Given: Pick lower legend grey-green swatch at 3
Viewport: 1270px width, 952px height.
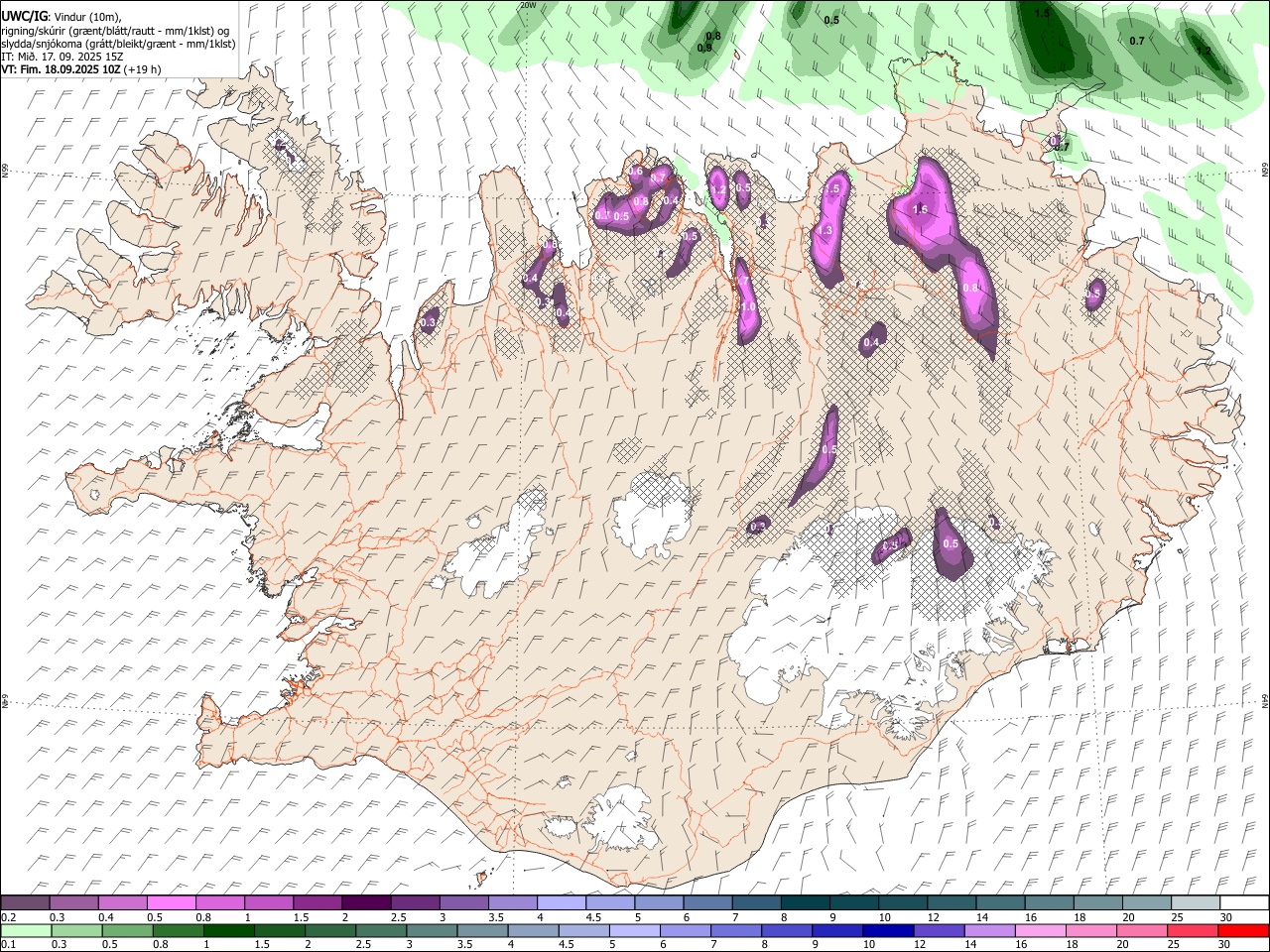Looking at the screenshot, I should tap(432, 930).
